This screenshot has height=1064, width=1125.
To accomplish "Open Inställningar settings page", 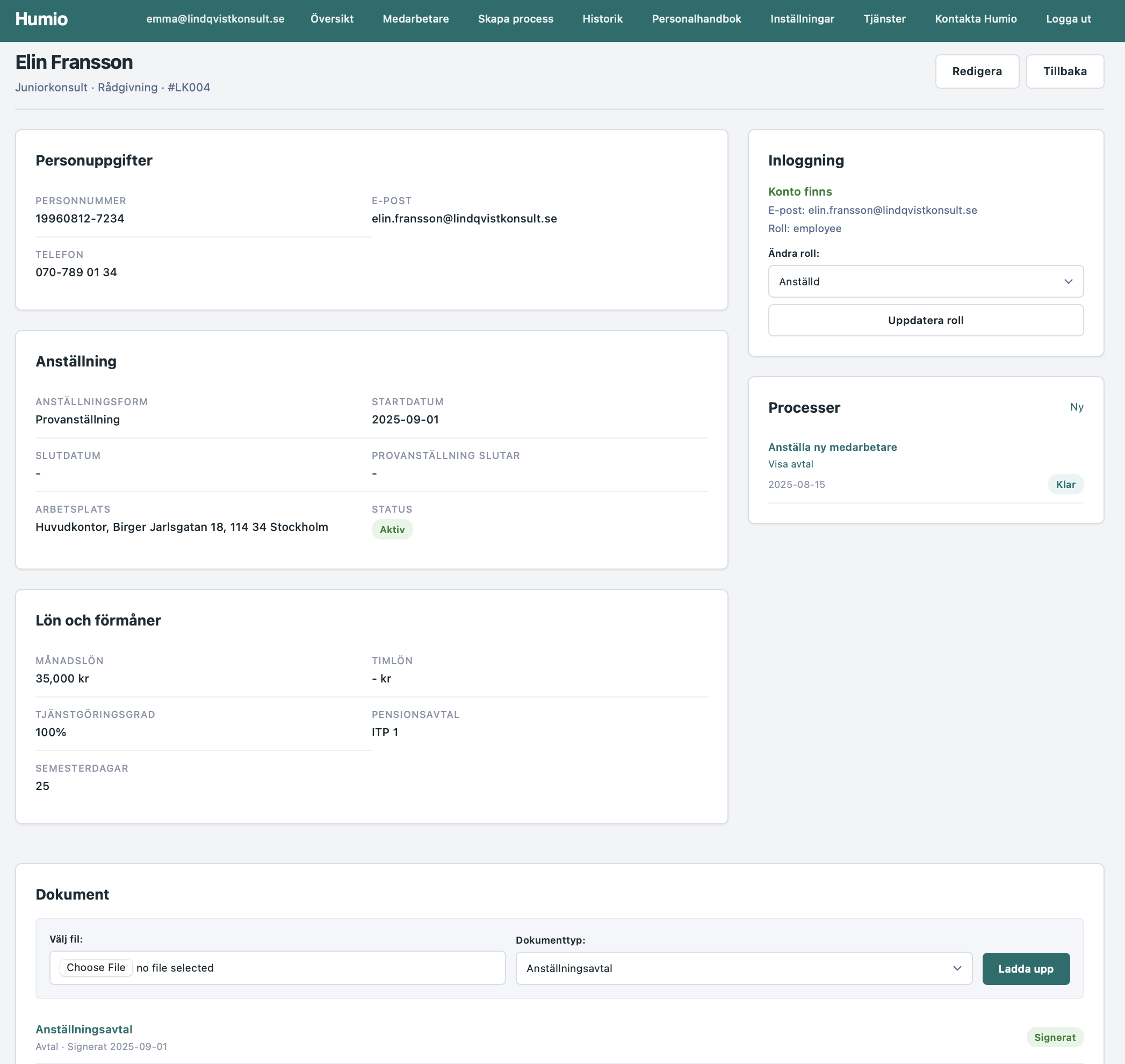I will point(802,19).
